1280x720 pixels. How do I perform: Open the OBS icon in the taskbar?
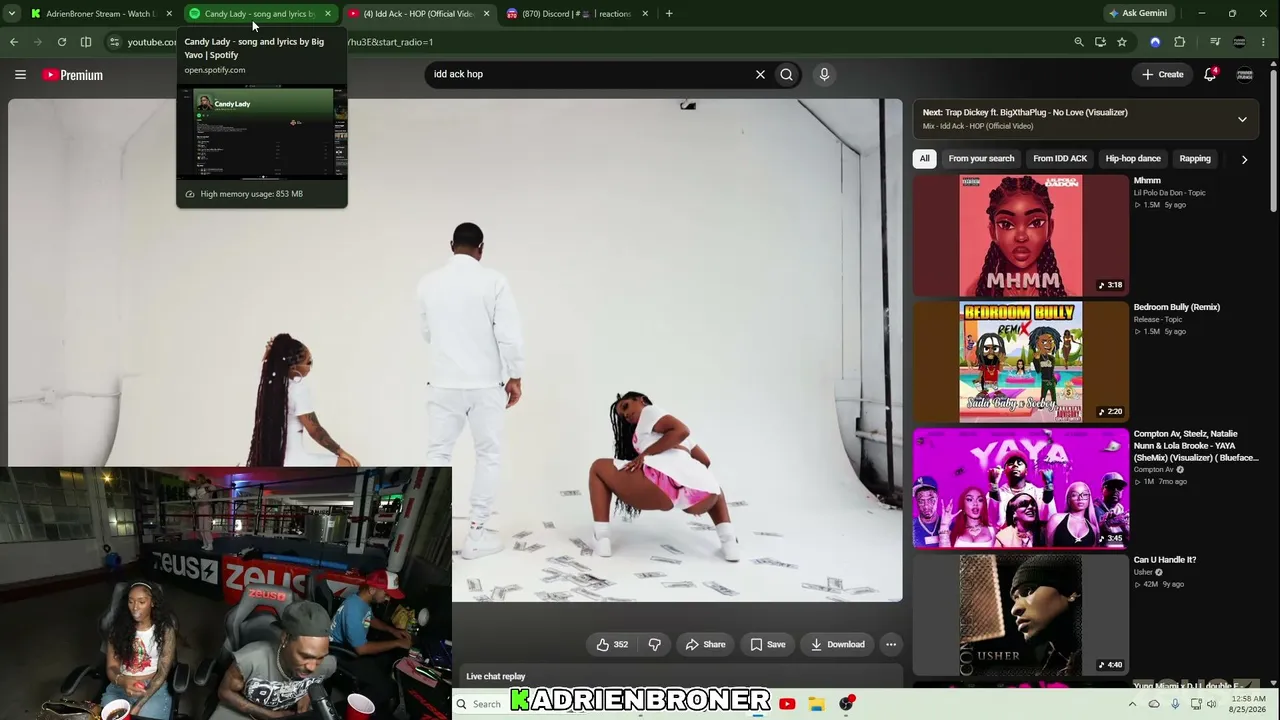846,704
